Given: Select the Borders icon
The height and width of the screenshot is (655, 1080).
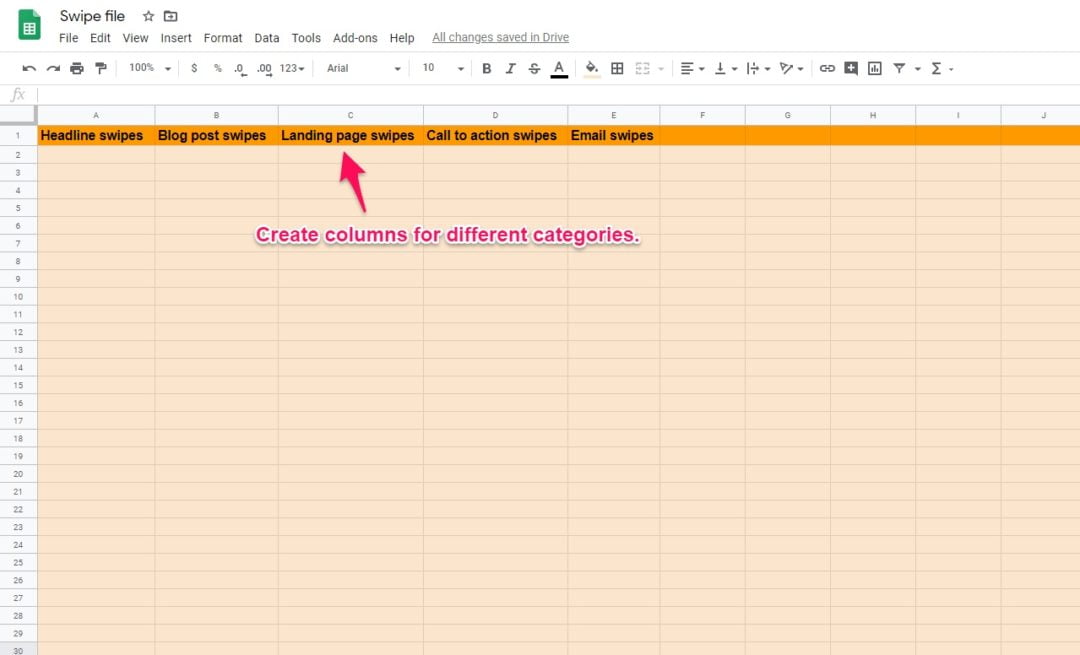Looking at the screenshot, I should pyautogui.click(x=617, y=68).
